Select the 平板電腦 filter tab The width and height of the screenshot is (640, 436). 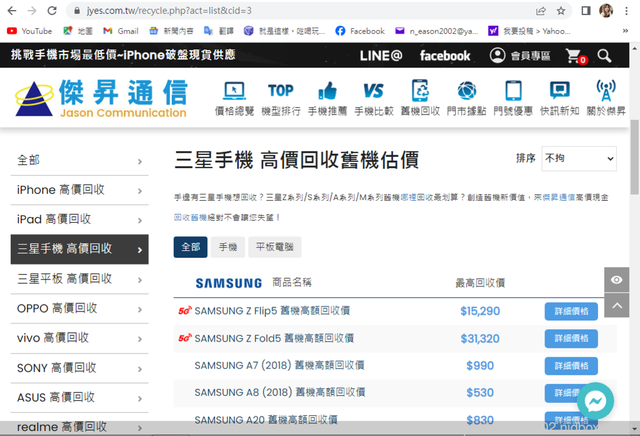coord(276,246)
